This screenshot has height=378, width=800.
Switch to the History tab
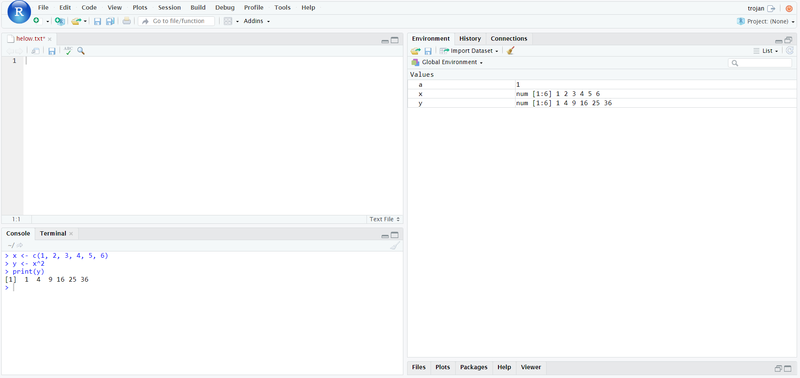coord(470,38)
